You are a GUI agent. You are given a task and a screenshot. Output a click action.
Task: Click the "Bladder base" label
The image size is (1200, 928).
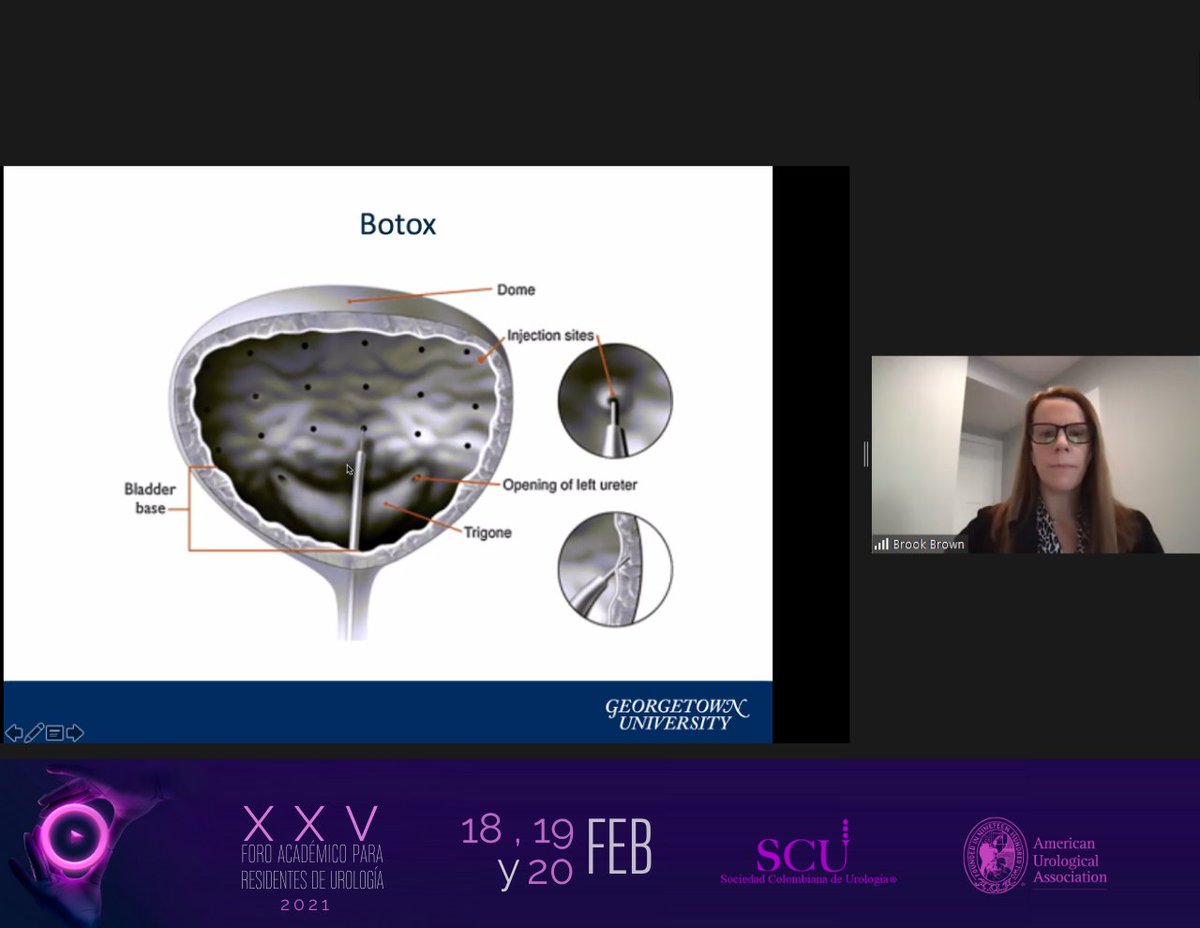(149, 499)
